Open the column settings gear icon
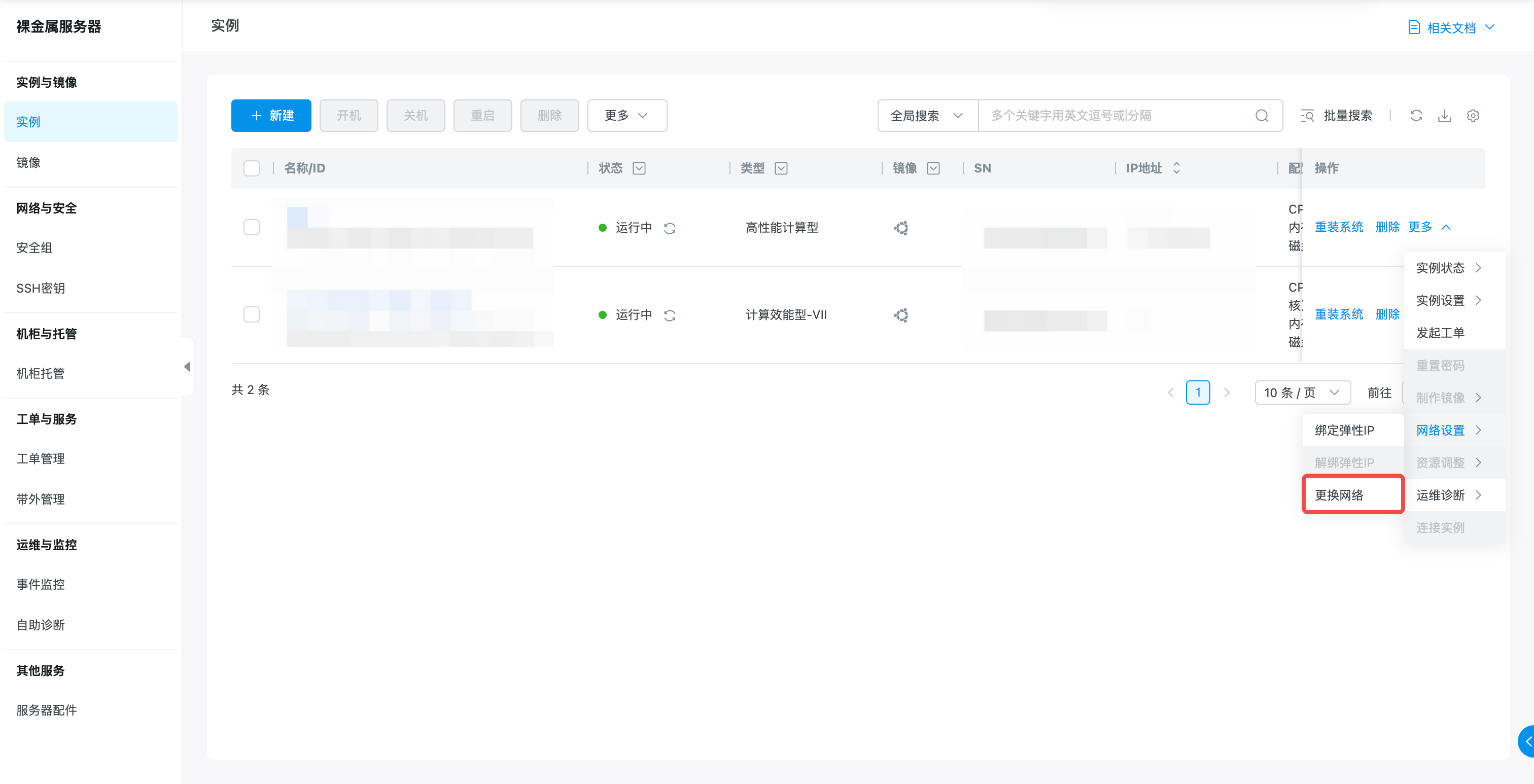 pyautogui.click(x=1473, y=116)
